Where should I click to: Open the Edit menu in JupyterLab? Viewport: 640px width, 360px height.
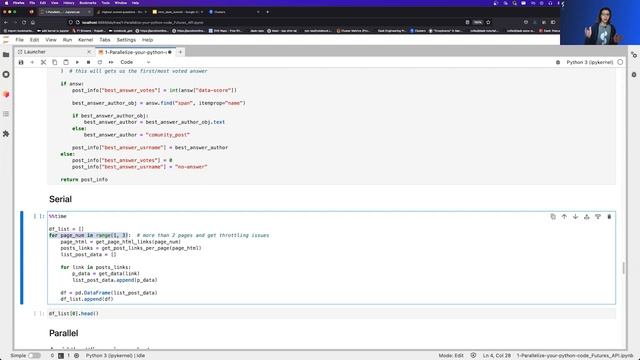point(35,40)
